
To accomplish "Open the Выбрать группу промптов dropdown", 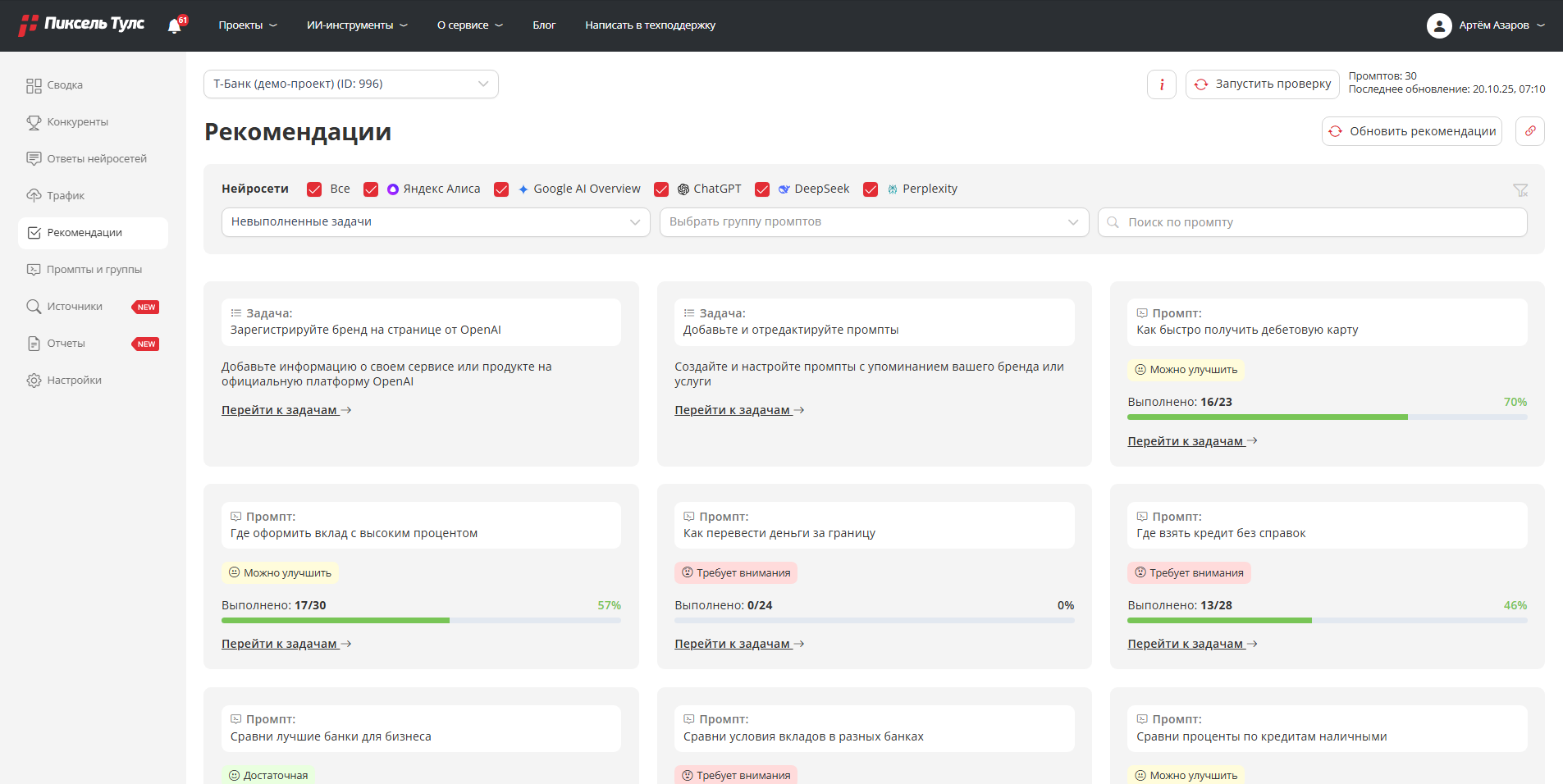I will (873, 222).
